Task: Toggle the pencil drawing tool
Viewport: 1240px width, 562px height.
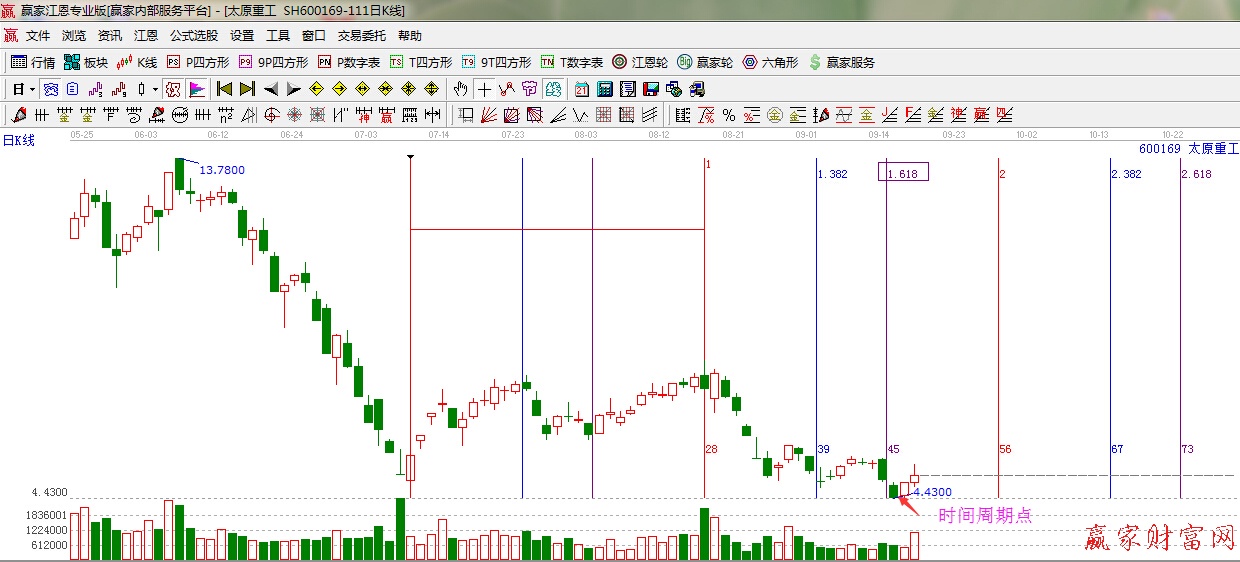Action: [18, 115]
